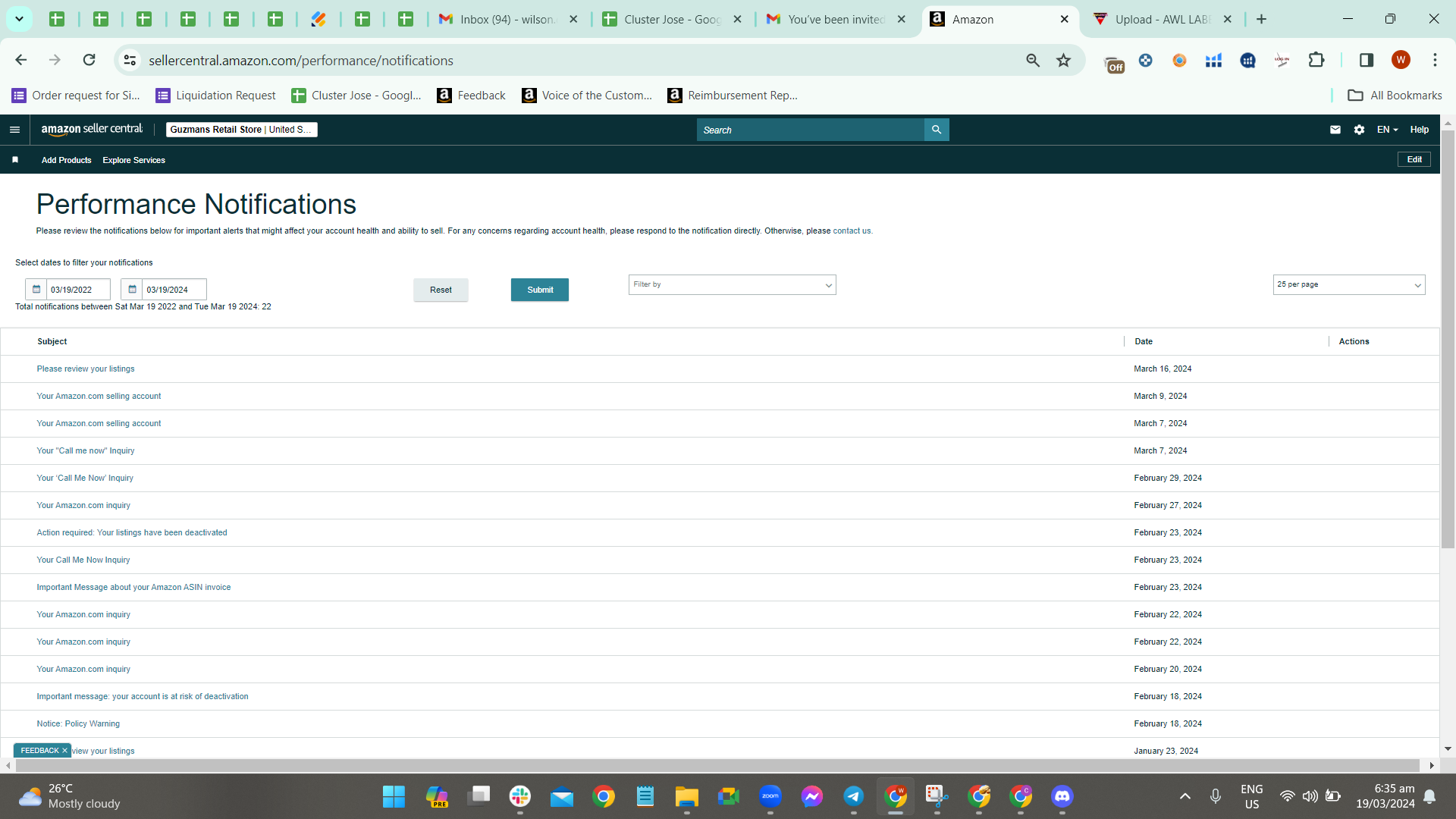Close the FEEDBACK tag

(x=64, y=751)
